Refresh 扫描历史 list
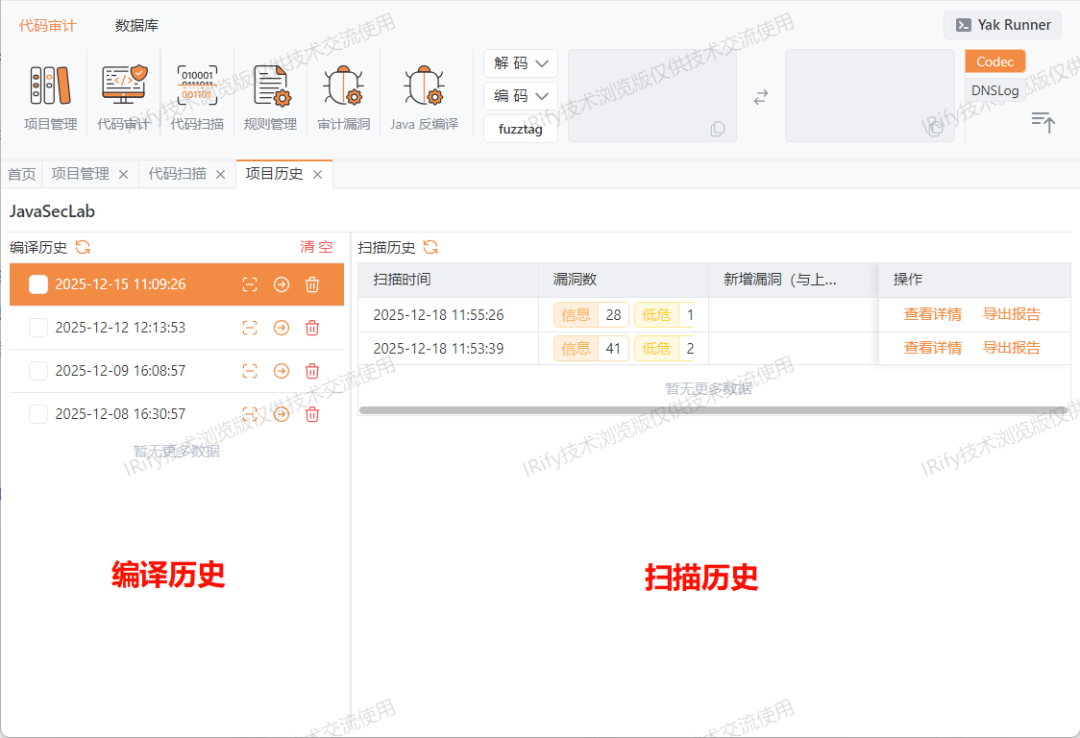The image size is (1080, 738). (x=430, y=247)
